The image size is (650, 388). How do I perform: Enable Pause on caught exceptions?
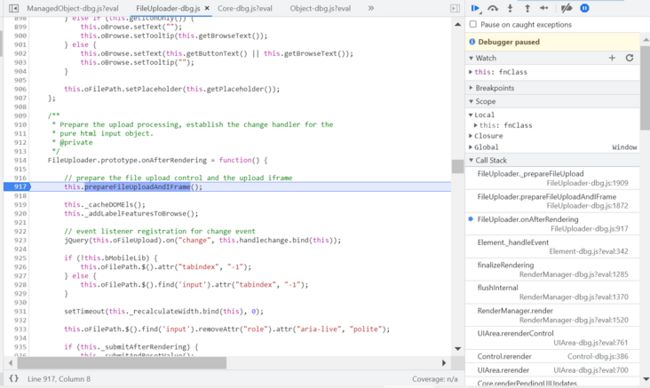click(473, 24)
